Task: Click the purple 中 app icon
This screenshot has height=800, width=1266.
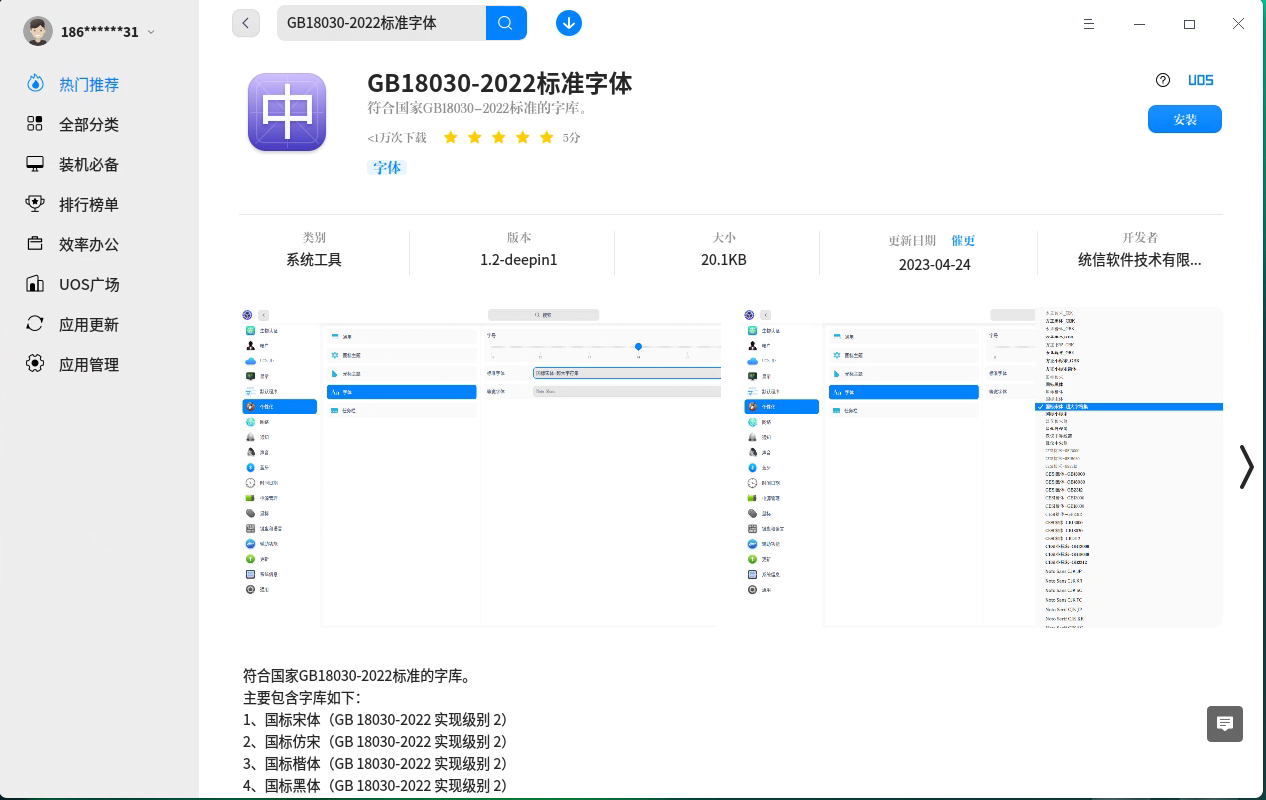Action: click(x=287, y=112)
